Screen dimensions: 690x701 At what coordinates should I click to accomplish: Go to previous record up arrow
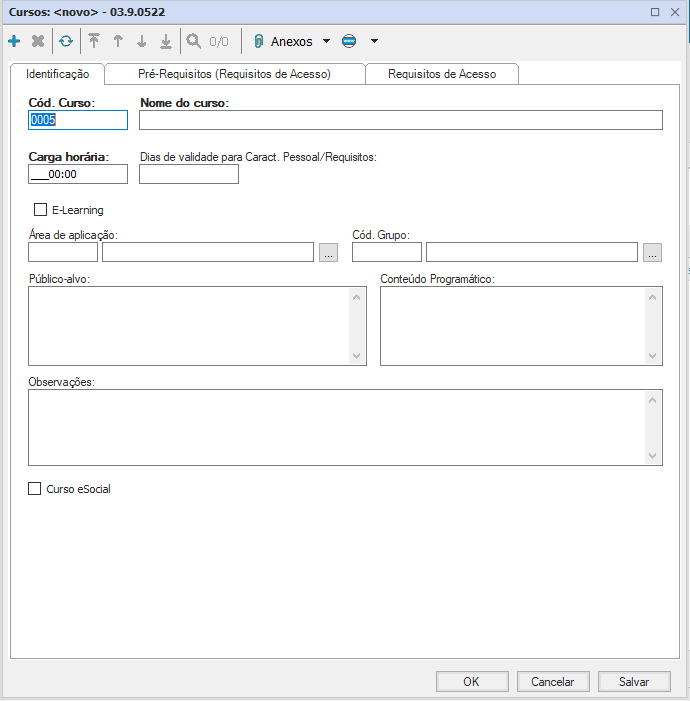pyautogui.click(x=118, y=42)
